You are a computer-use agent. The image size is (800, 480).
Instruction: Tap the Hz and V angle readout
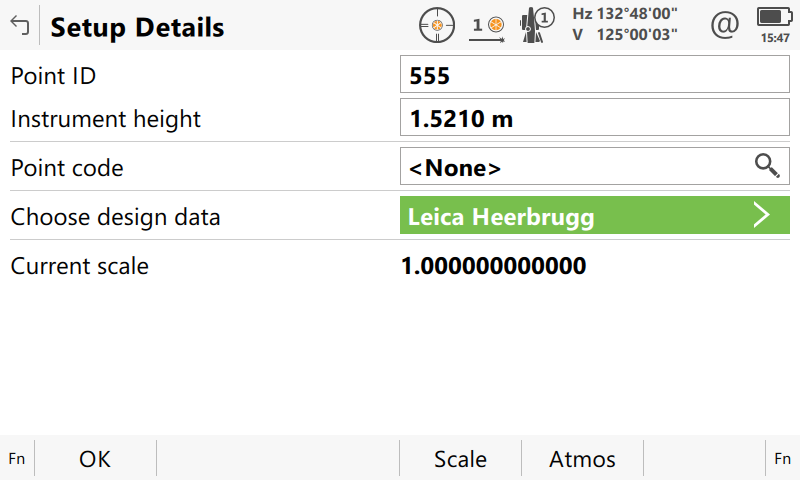[625, 25]
